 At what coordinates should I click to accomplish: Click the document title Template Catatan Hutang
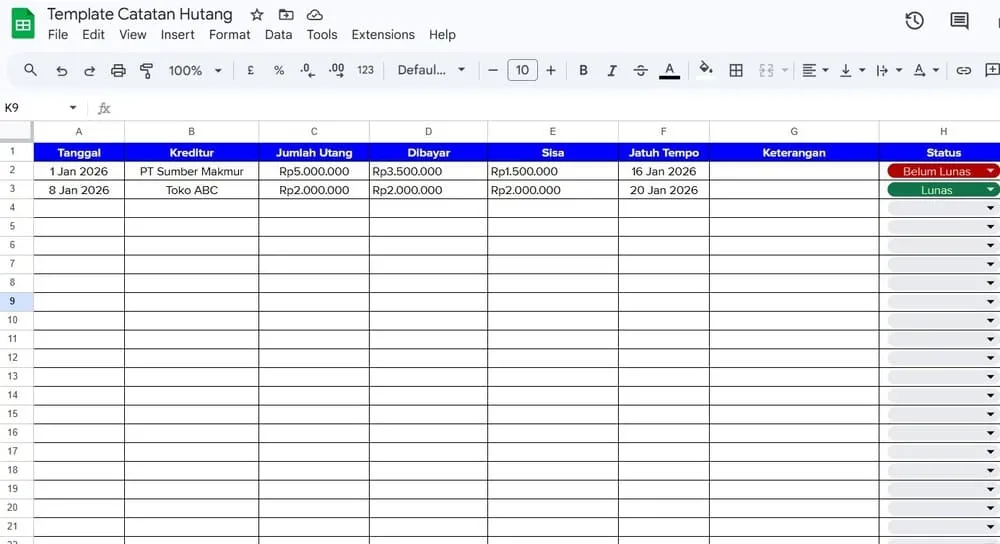pos(140,14)
